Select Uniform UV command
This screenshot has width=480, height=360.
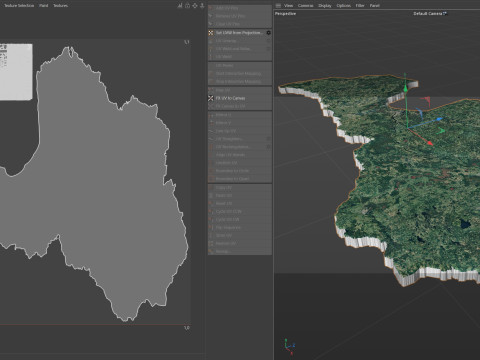(x=240, y=163)
